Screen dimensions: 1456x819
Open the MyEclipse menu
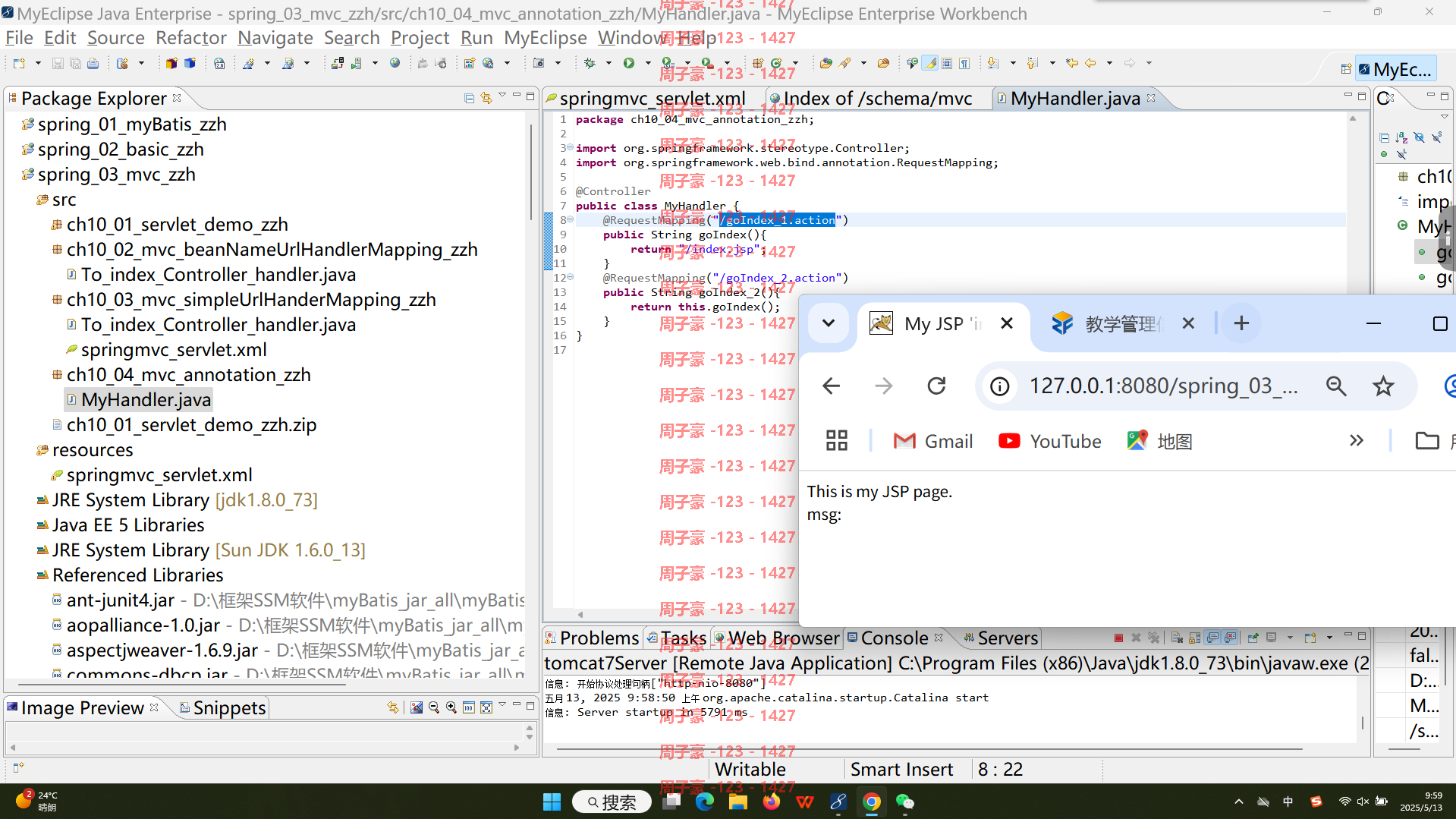tap(545, 38)
